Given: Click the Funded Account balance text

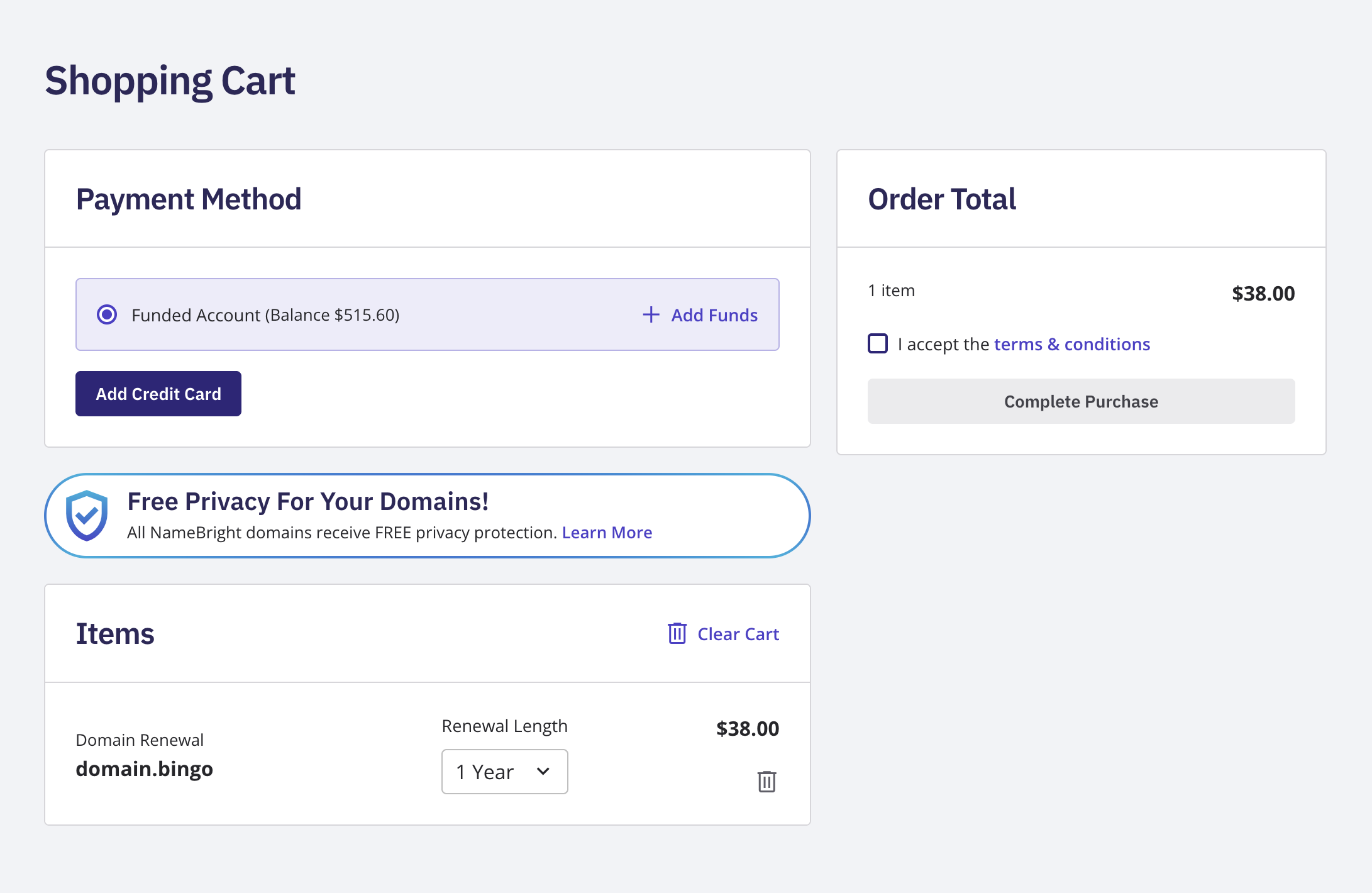Looking at the screenshot, I should pos(265,314).
